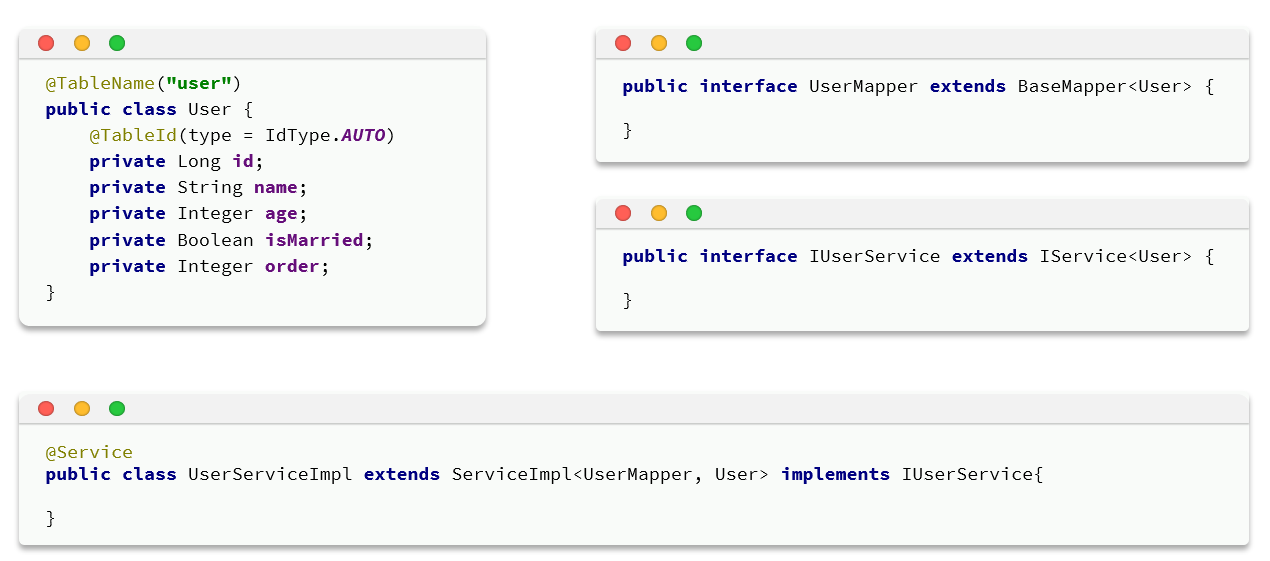Click the @TableId annotation
Screen dimensions: 1270x561
(133, 135)
